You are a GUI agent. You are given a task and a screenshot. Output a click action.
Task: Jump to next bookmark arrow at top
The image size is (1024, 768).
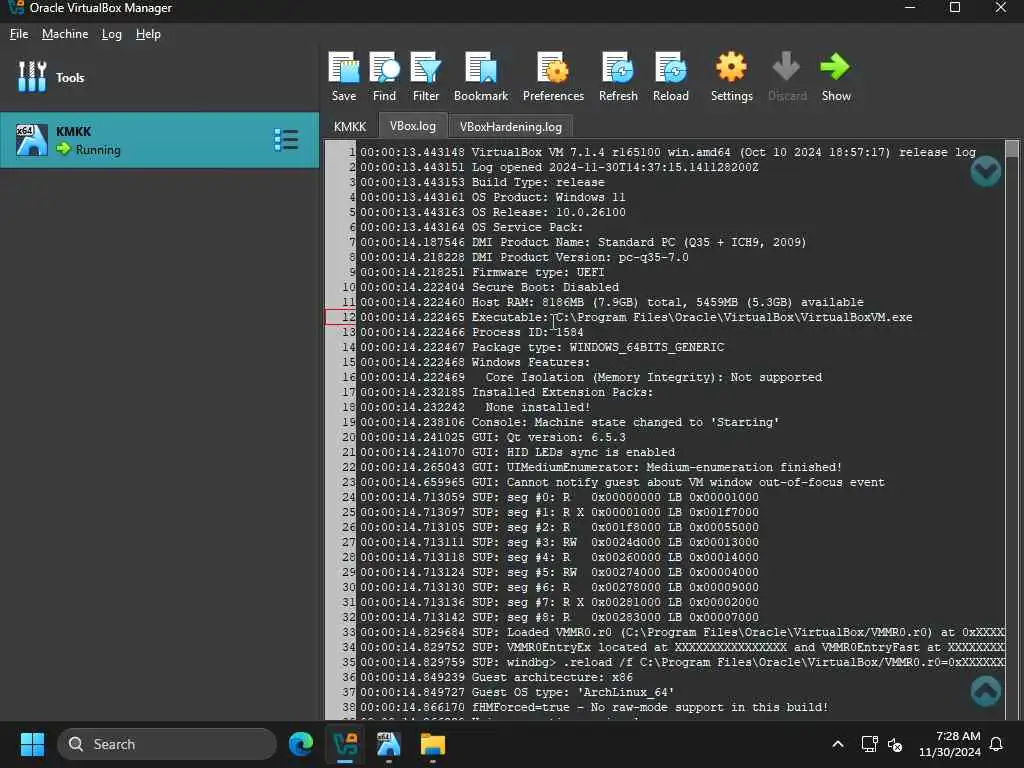point(985,171)
